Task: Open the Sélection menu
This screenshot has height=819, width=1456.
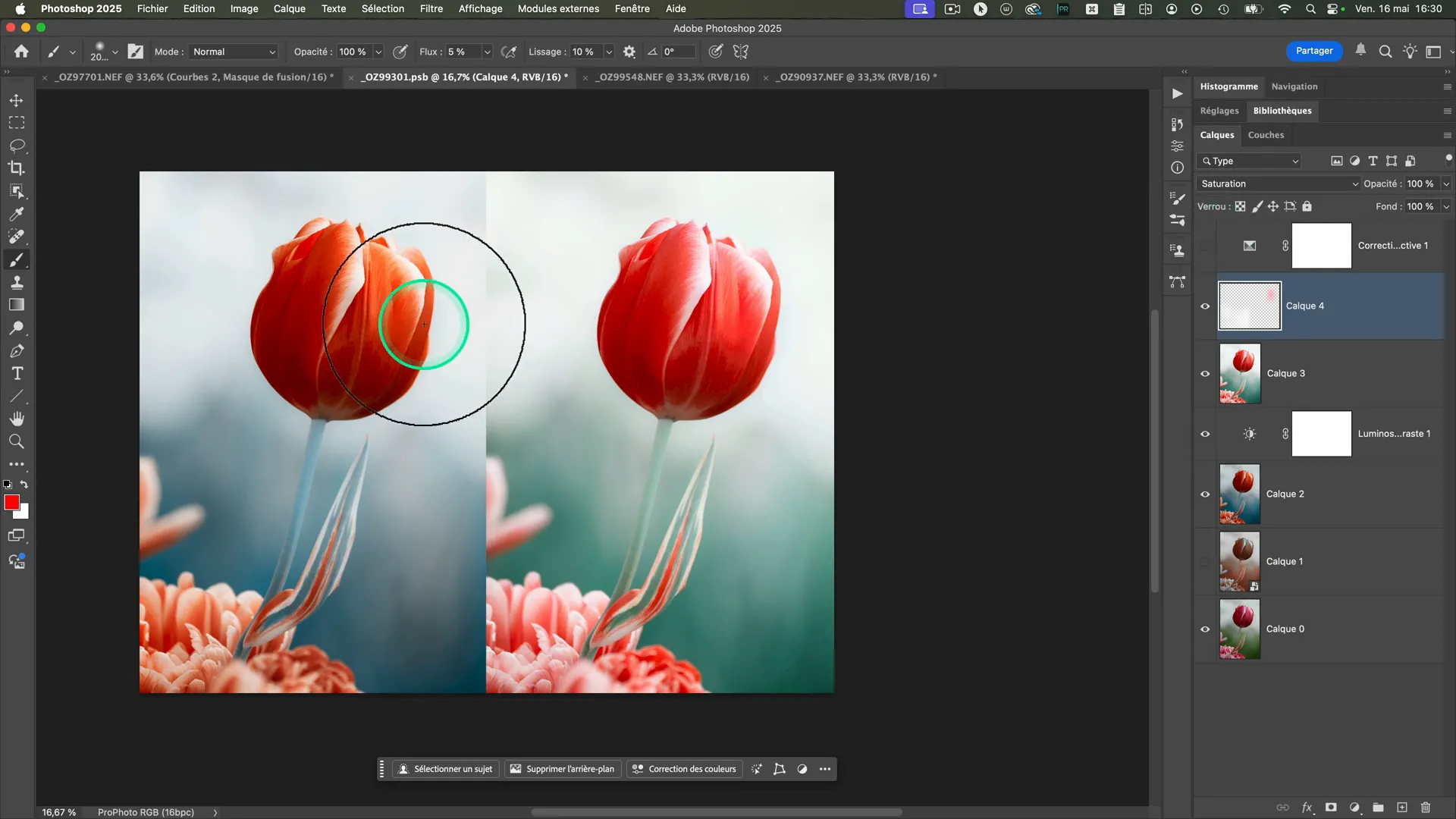Action: click(382, 8)
